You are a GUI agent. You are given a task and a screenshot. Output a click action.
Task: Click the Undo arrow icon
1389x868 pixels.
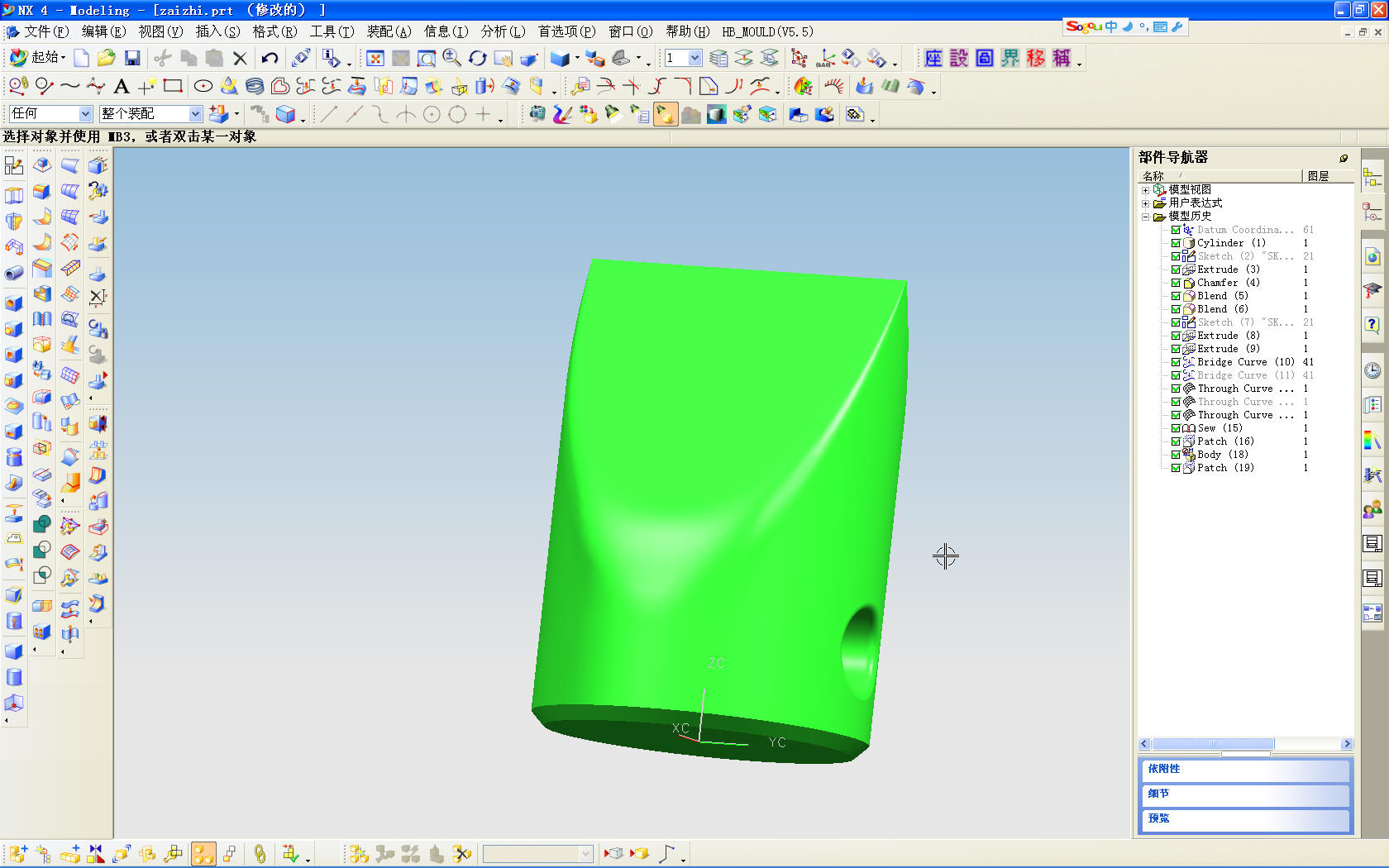coord(270,58)
